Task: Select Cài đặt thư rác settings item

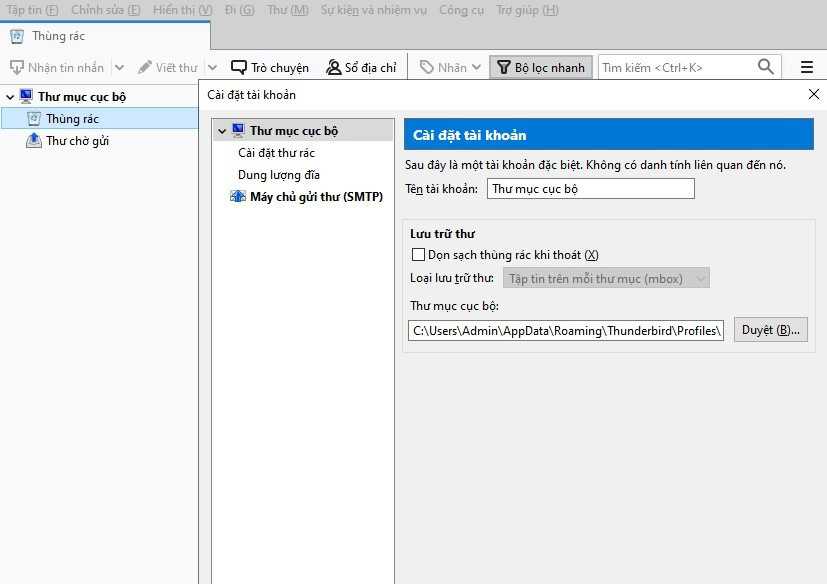Action: click(276, 153)
